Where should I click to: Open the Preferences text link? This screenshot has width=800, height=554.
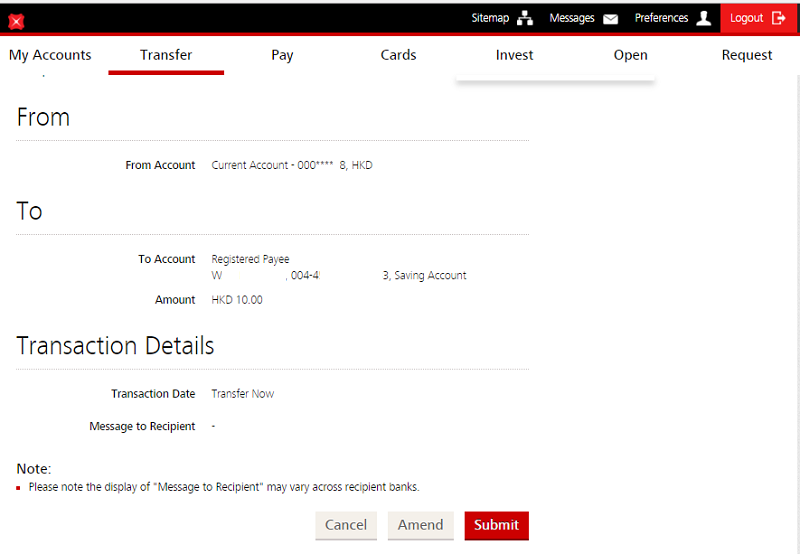click(661, 18)
